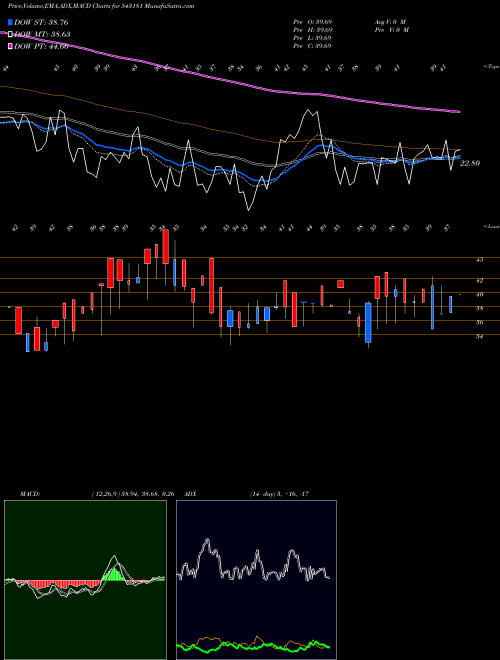This screenshot has width=500, height=660.
Task: Click the 36 price axis label
Action: click(x=479, y=323)
